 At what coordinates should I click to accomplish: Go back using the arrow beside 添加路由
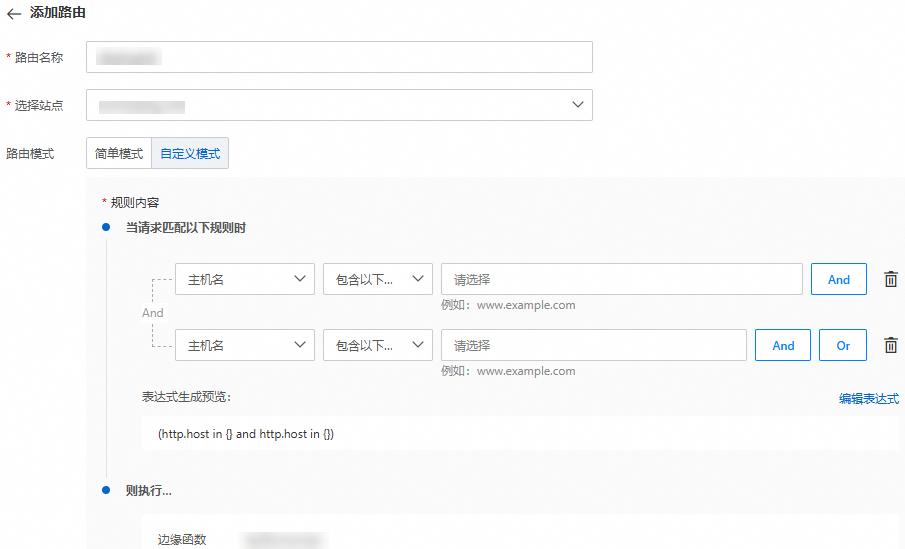click(14, 14)
